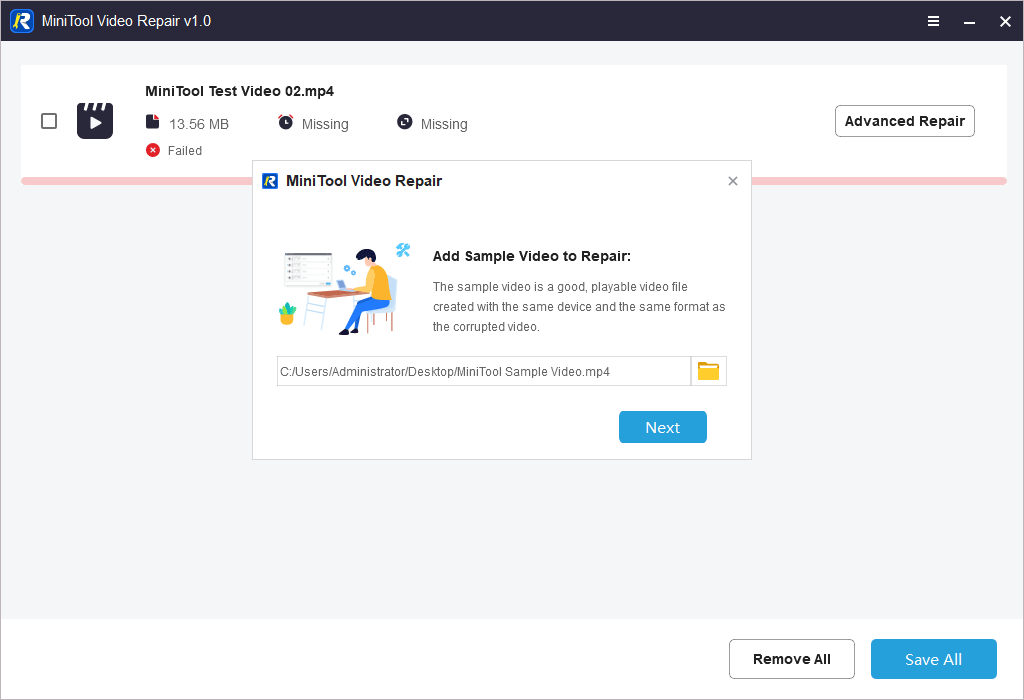Click the Failed status text
The width and height of the screenshot is (1024, 700).
[x=185, y=151]
